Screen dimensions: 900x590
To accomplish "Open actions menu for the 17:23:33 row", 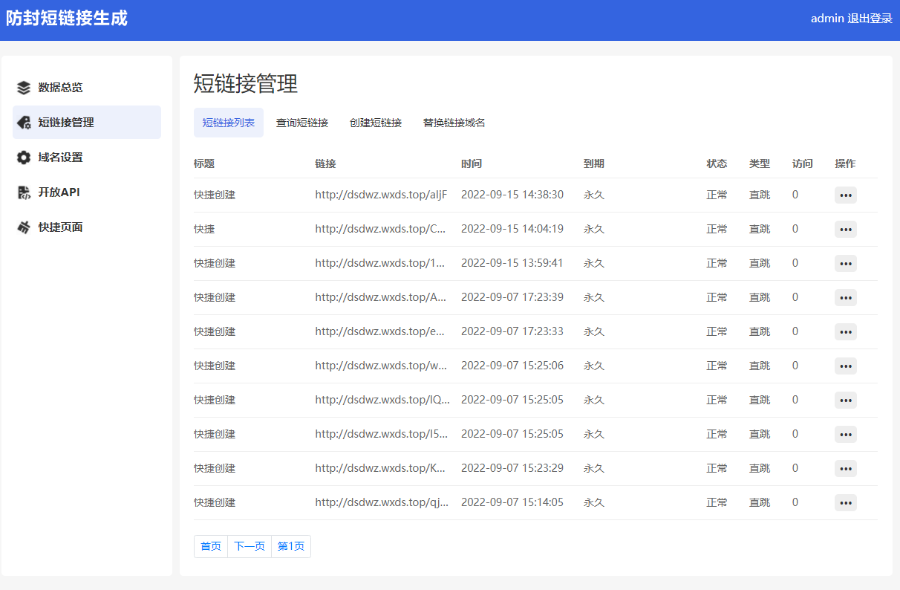I will 845,332.
